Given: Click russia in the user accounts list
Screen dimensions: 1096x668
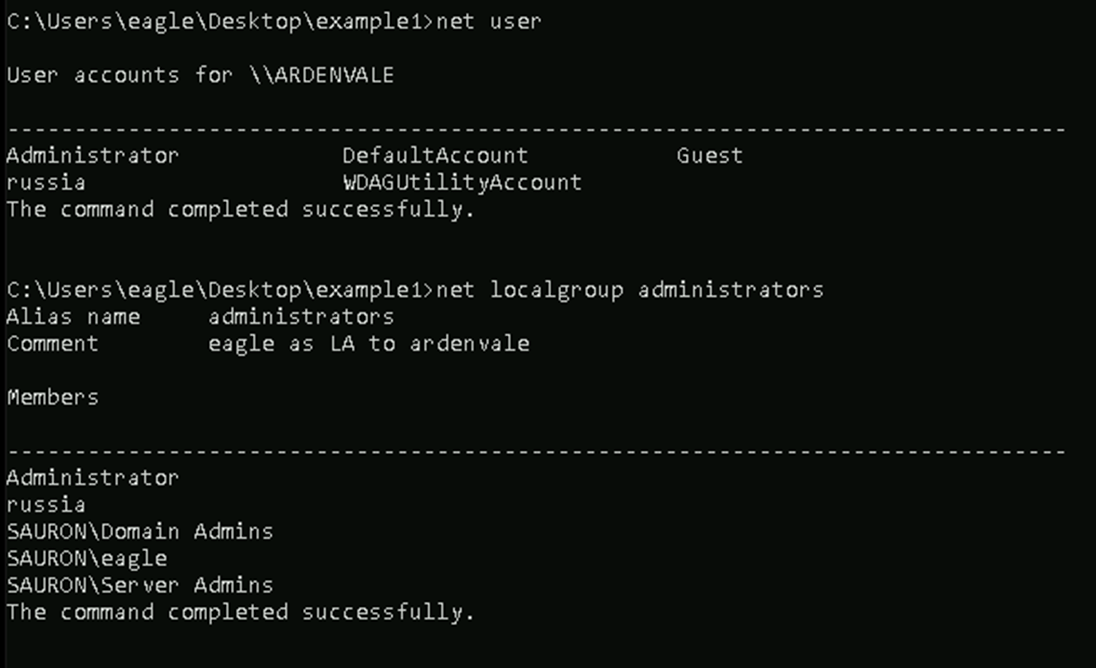Looking at the screenshot, I should click(45, 183).
